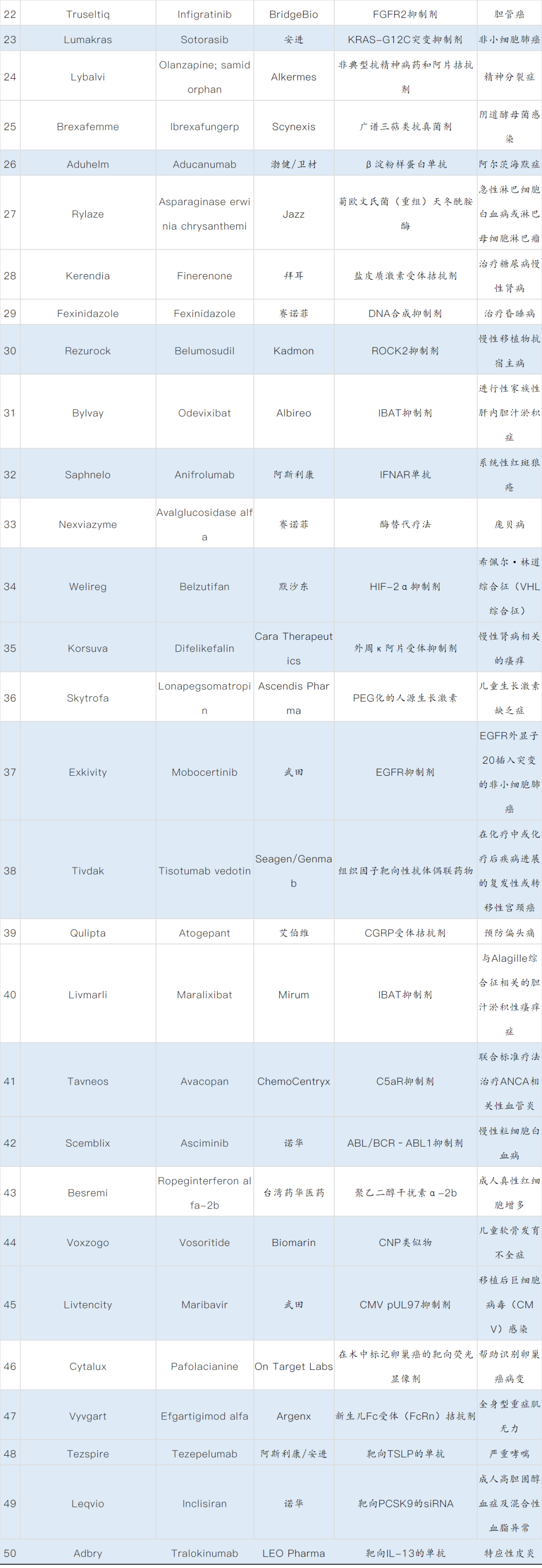
Task: Select the "Skytrofa" drug name
Action: click(x=88, y=698)
